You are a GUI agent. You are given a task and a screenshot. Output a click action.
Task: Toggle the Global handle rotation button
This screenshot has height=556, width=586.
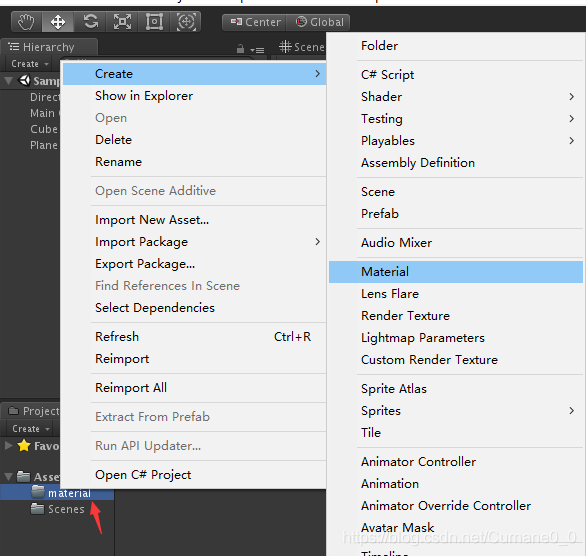point(318,22)
